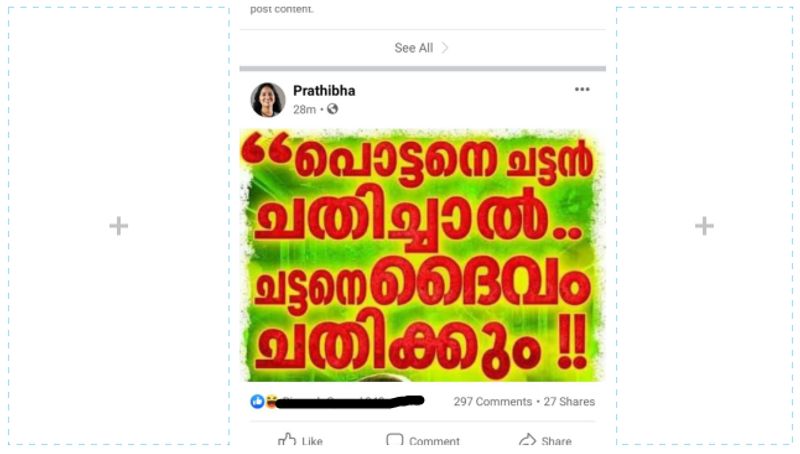Click the Like button label

tap(312, 441)
